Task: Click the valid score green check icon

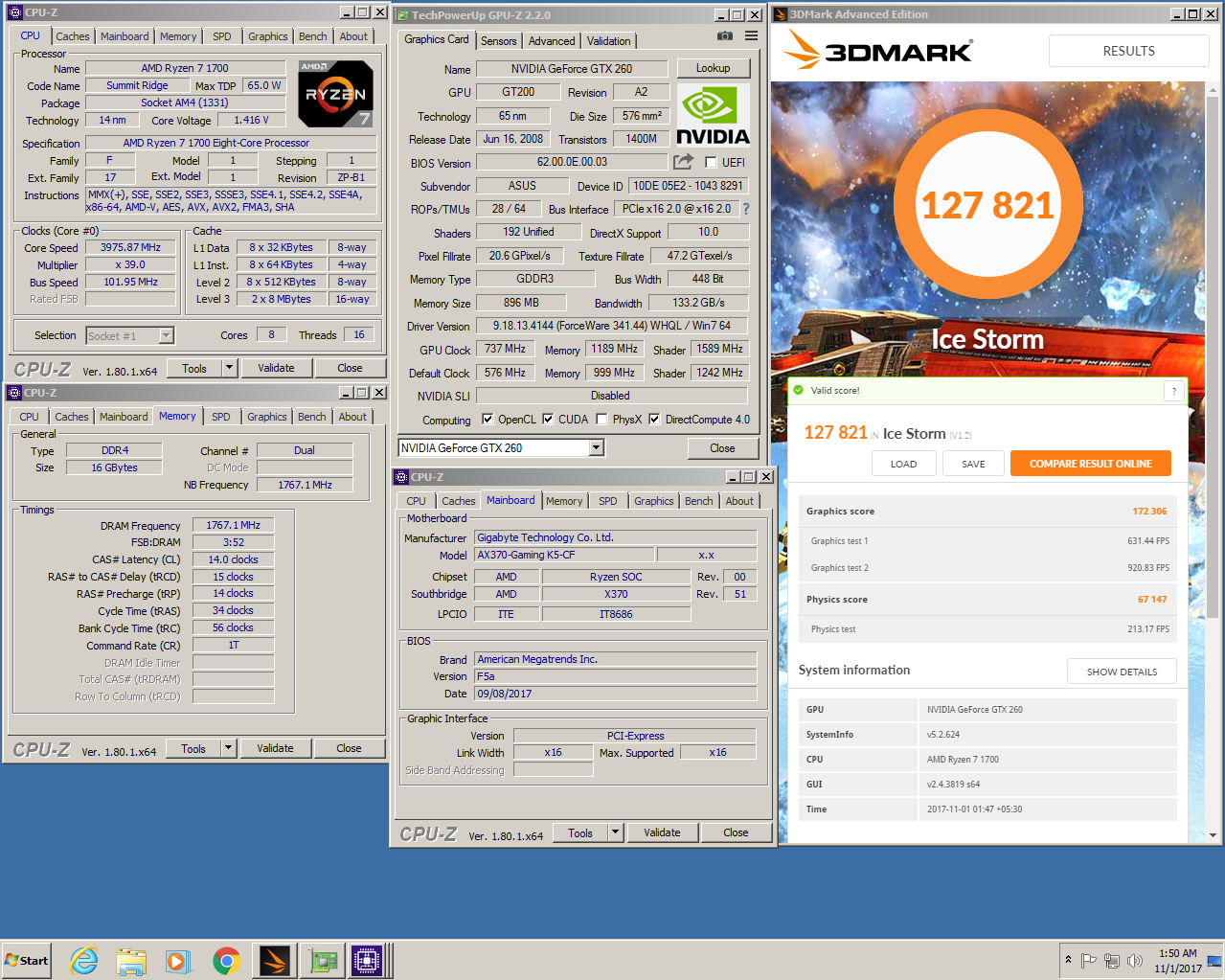Action: 798,390
